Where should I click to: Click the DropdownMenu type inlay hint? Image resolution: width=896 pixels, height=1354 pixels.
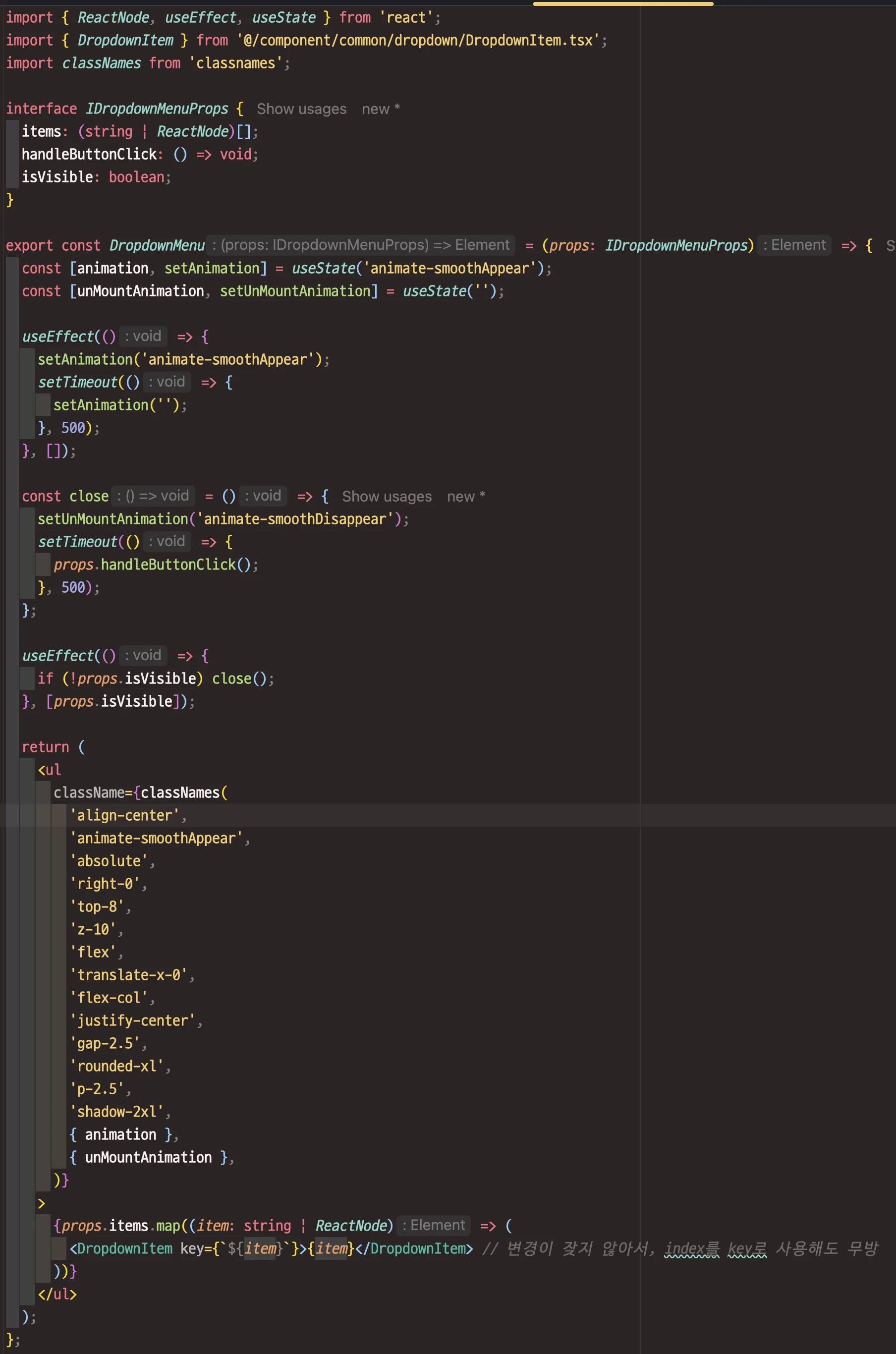361,245
